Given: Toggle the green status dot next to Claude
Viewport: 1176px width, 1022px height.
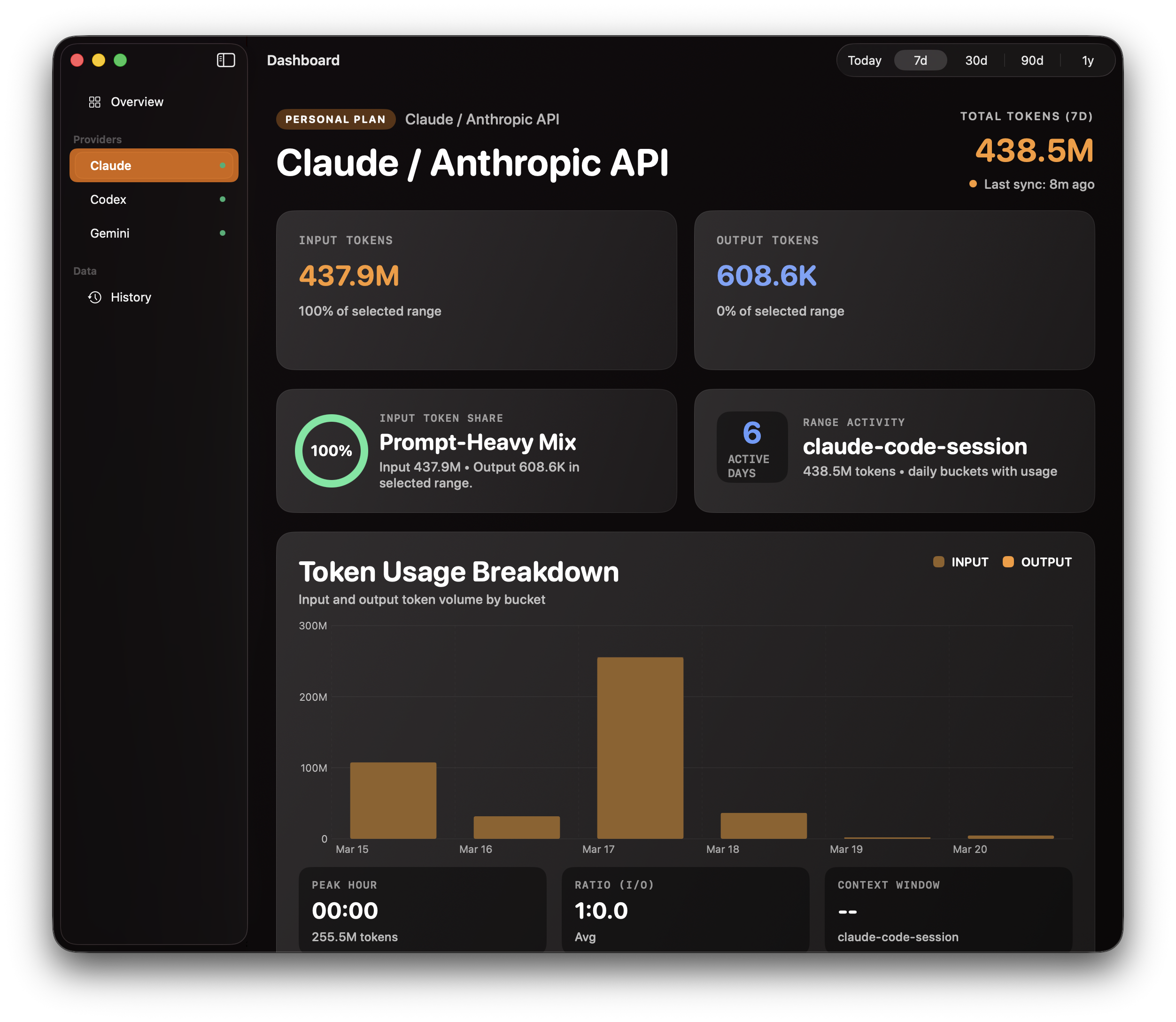Looking at the screenshot, I should click(223, 165).
